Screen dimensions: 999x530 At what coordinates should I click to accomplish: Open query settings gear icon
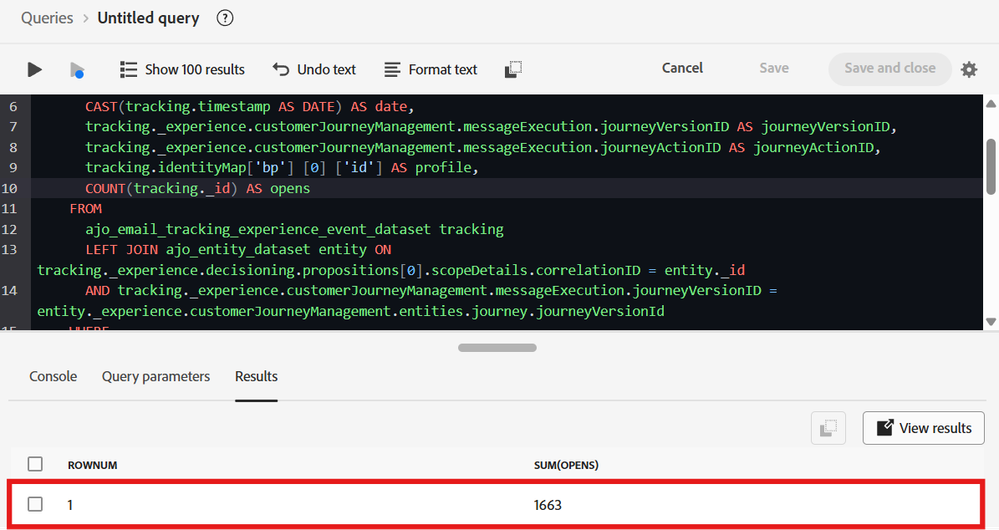[x=969, y=69]
